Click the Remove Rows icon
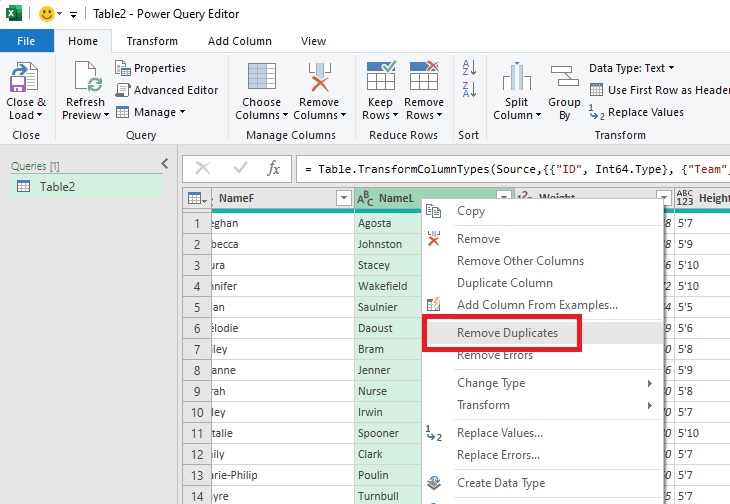The width and height of the screenshot is (730, 504). (x=424, y=76)
